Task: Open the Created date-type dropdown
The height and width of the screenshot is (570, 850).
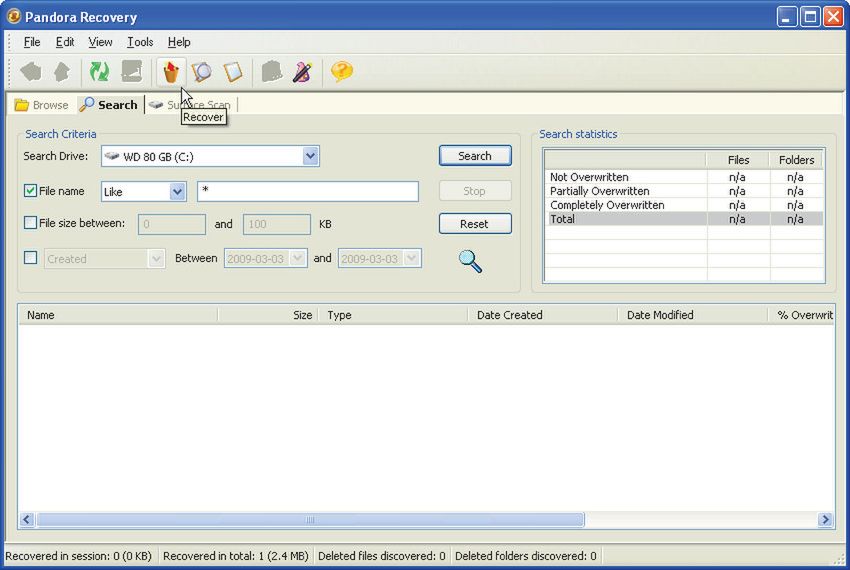Action: [156, 258]
